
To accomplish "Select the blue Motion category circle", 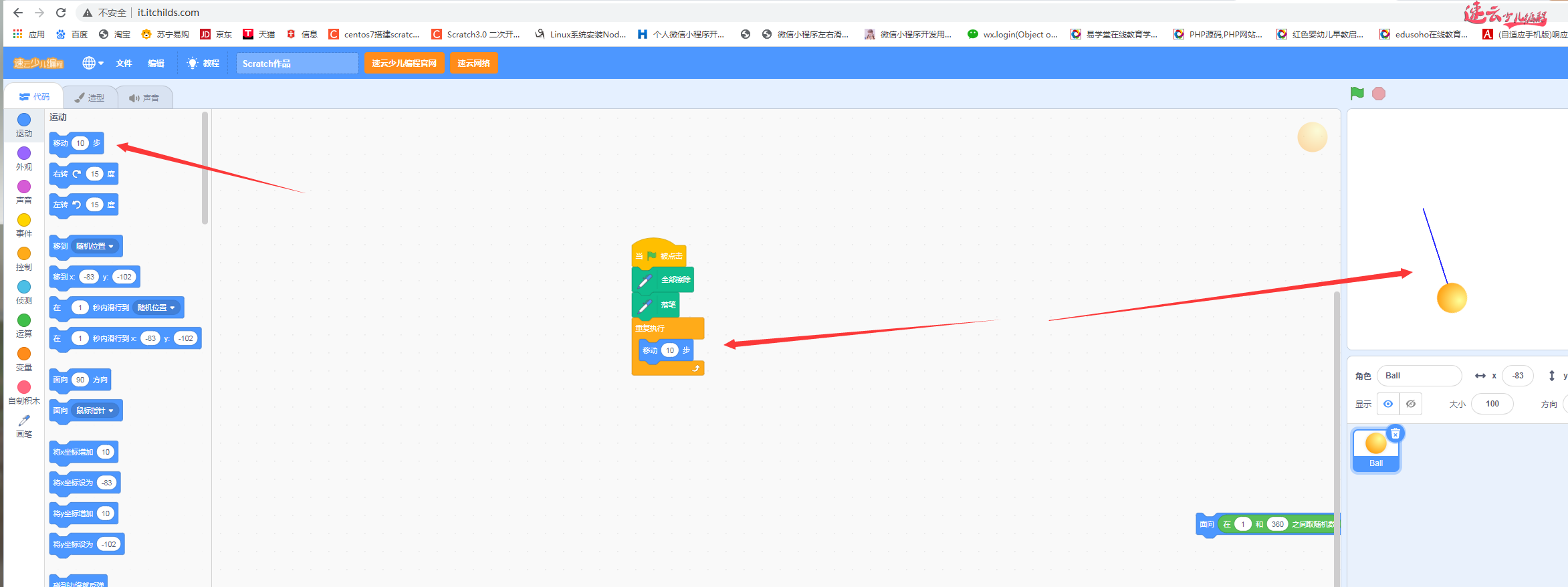I will coord(24,120).
